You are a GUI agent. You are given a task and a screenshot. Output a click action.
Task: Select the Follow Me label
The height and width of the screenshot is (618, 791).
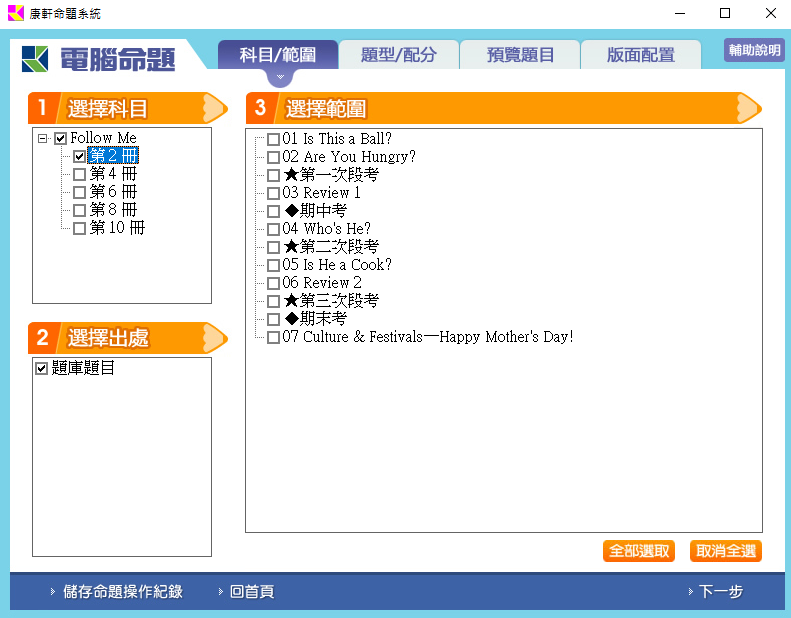(103, 138)
